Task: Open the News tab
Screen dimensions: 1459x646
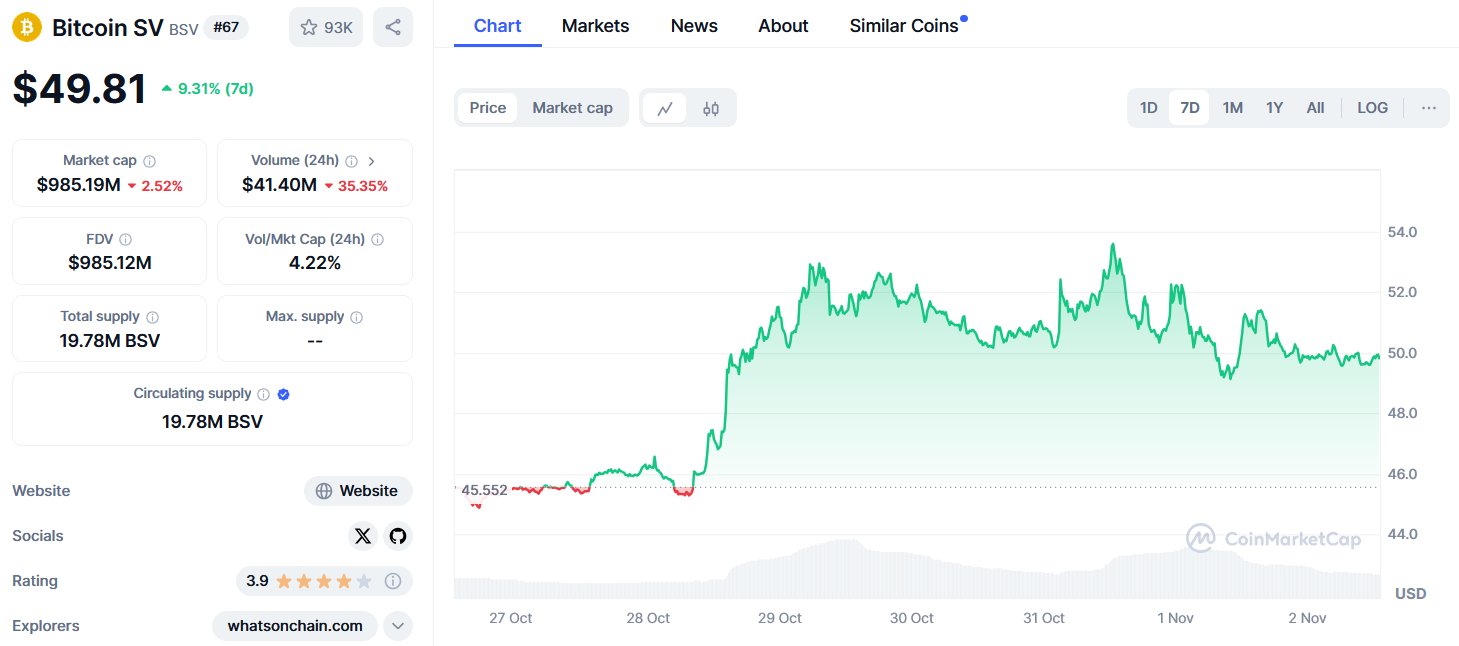Action: [x=694, y=26]
